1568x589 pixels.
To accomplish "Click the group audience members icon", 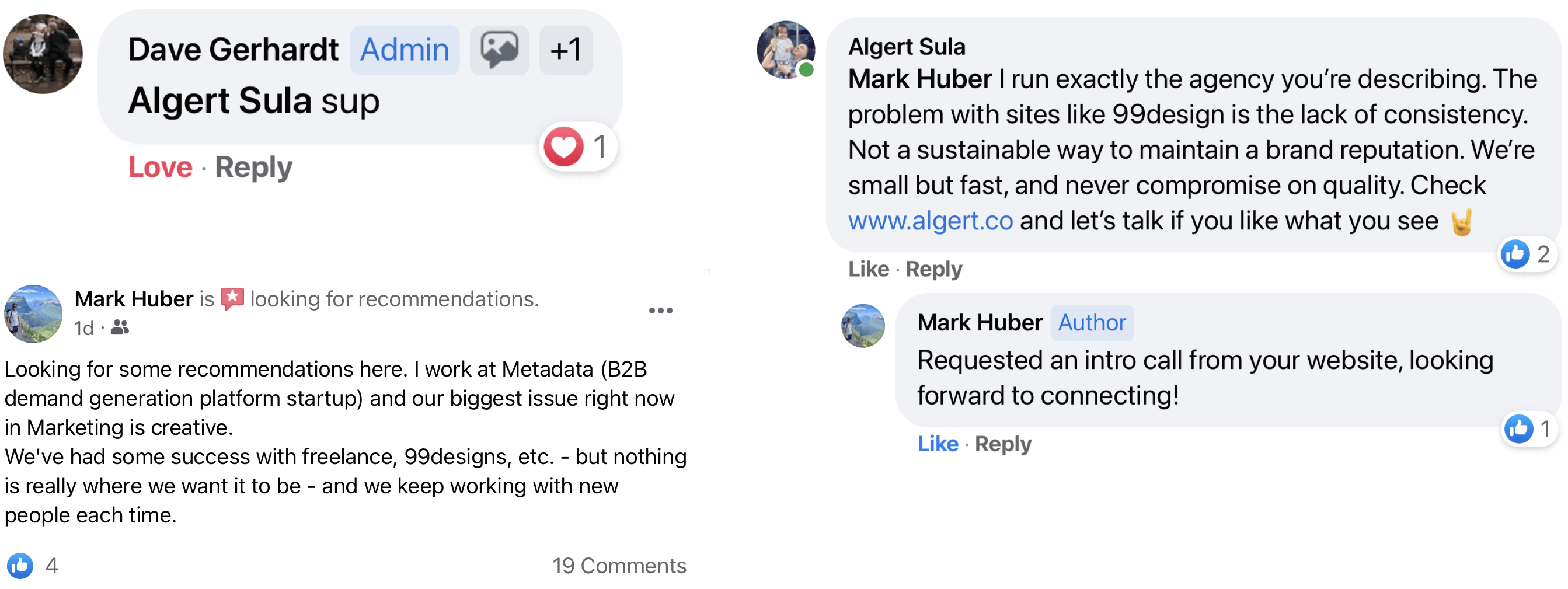I will (120, 328).
